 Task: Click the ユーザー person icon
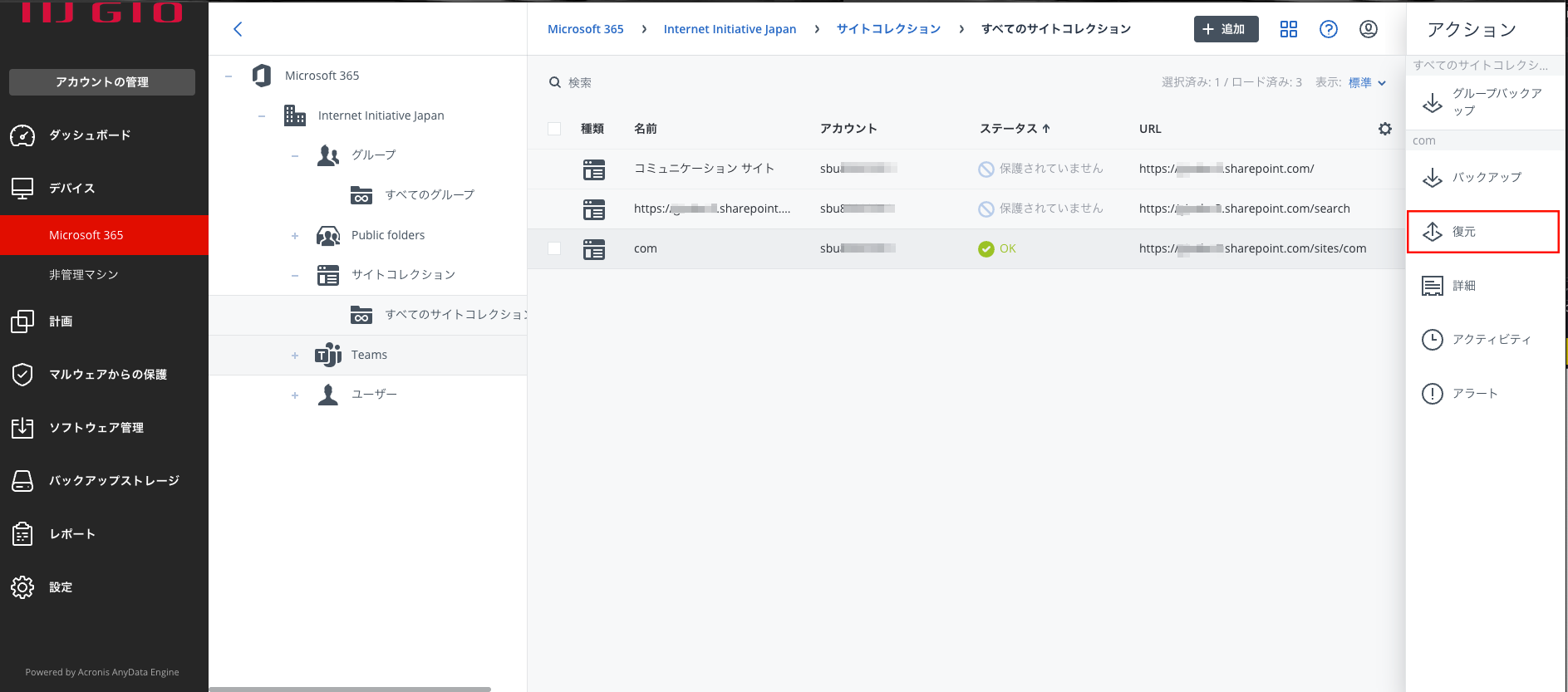point(328,395)
